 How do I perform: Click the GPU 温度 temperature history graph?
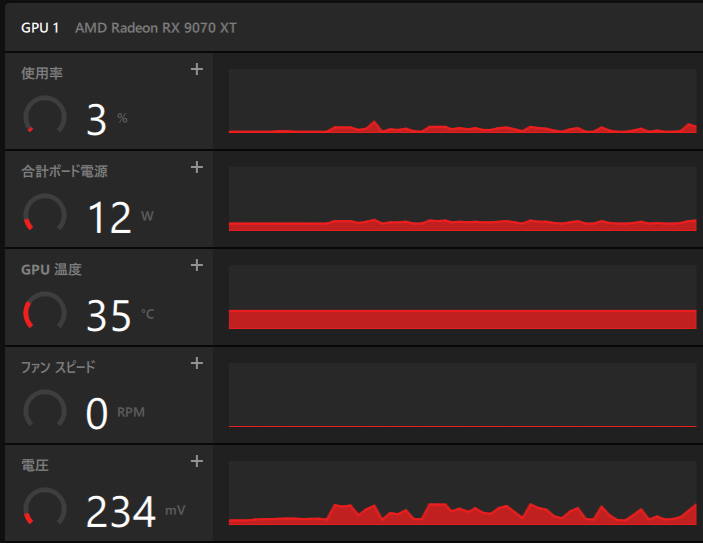click(x=462, y=297)
